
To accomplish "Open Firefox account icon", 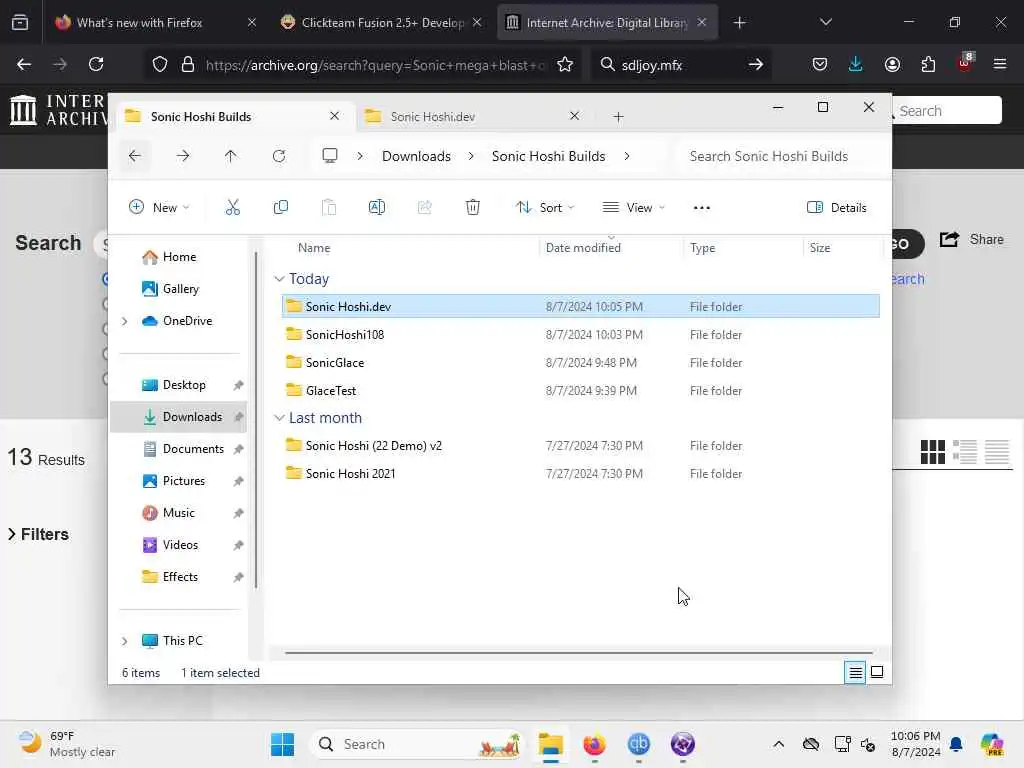I will pyautogui.click(x=892, y=64).
